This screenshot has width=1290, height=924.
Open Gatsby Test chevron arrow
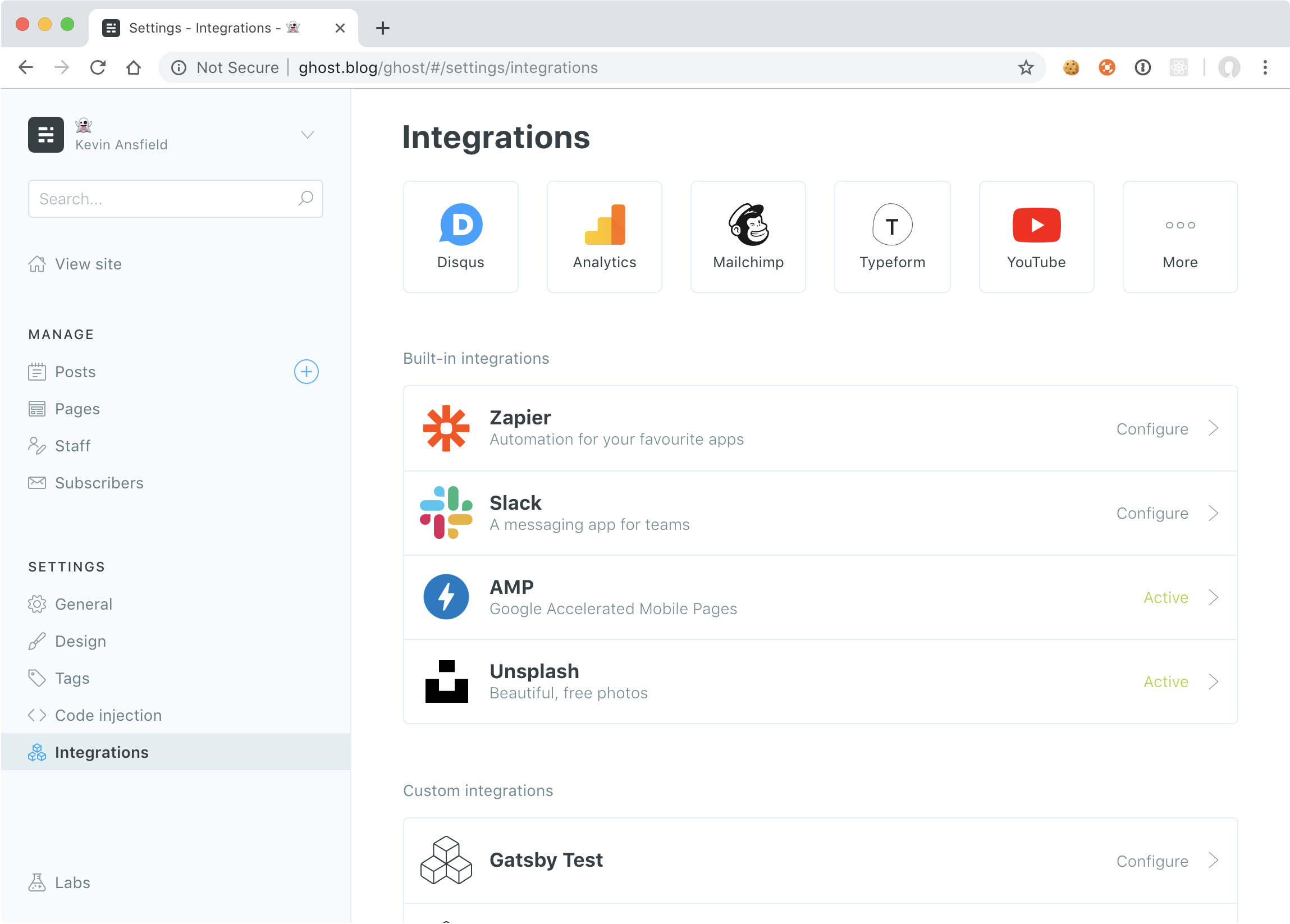1213,861
